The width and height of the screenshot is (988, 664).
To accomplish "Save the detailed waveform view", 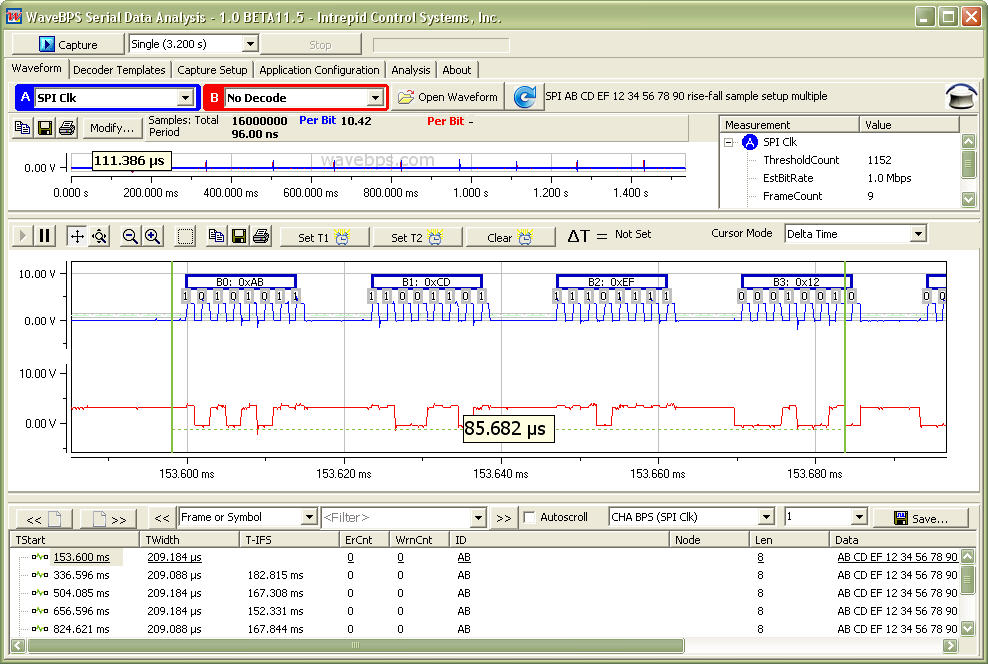I will [x=239, y=236].
